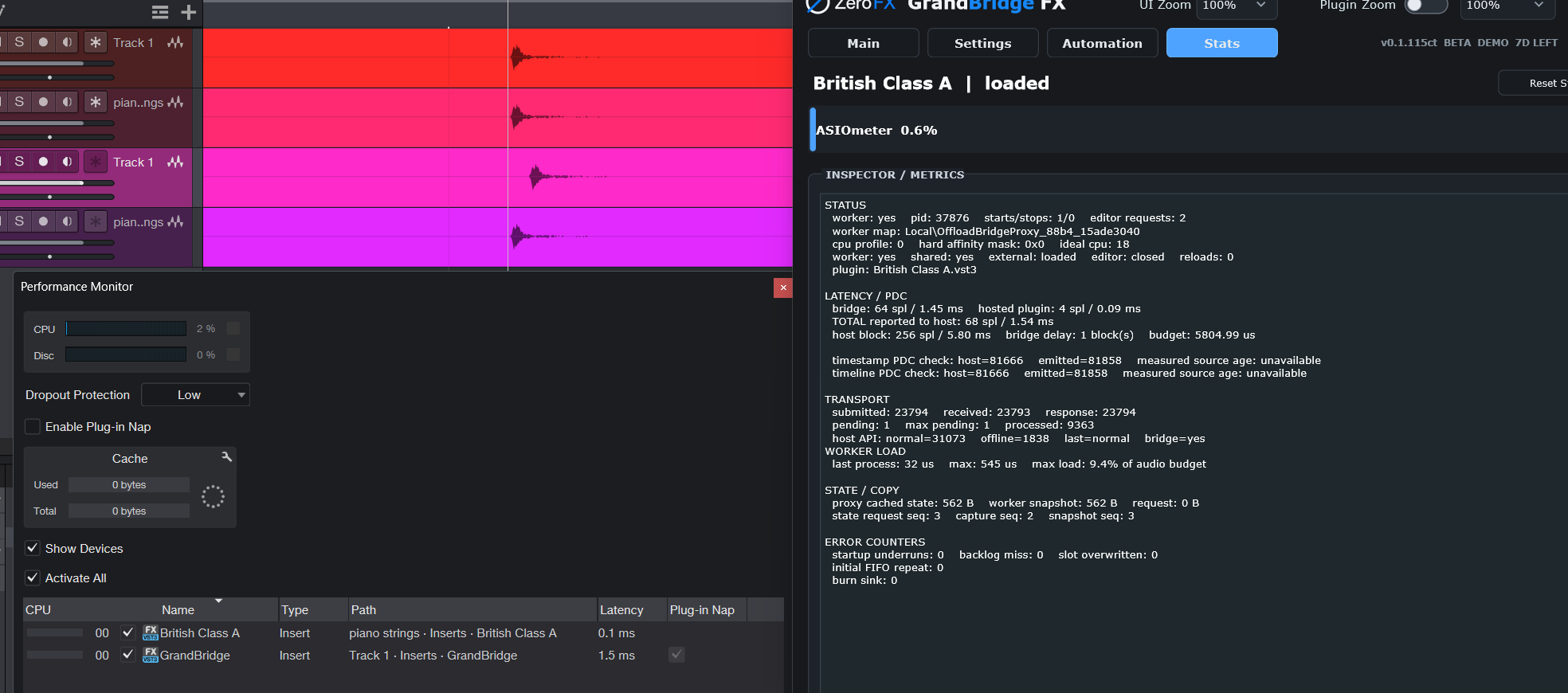The width and height of the screenshot is (1568, 693).
Task: Click the Plug-in Nap column header
Action: pyautogui.click(x=707, y=610)
